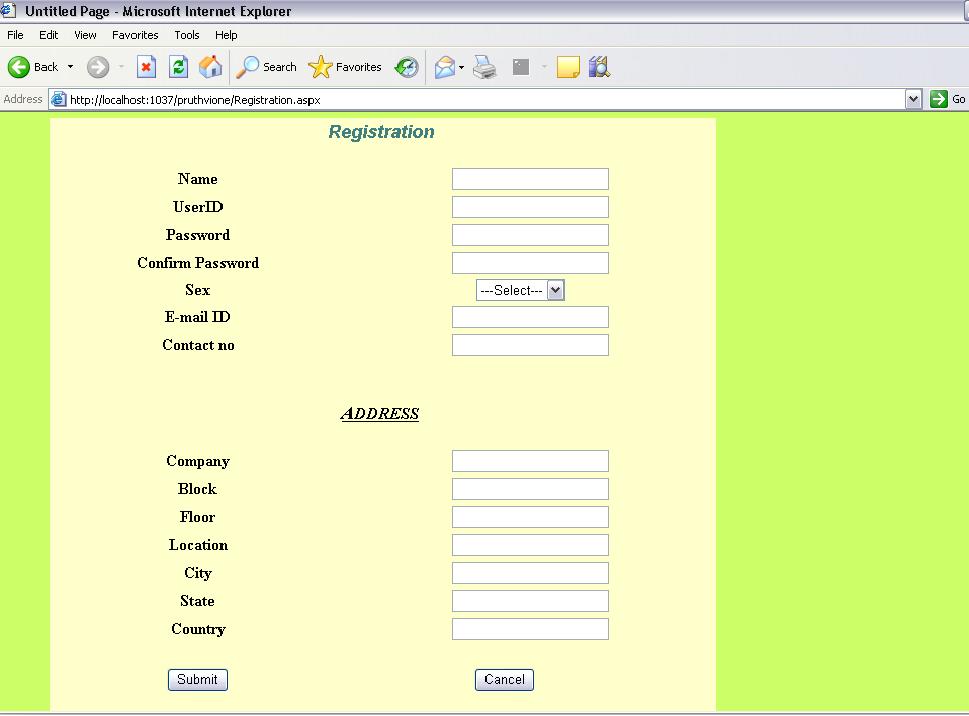Refresh the page using the toolbar icon
This screenshot has height=716, width=969.
pyautogui.click(x=179, y=67)
